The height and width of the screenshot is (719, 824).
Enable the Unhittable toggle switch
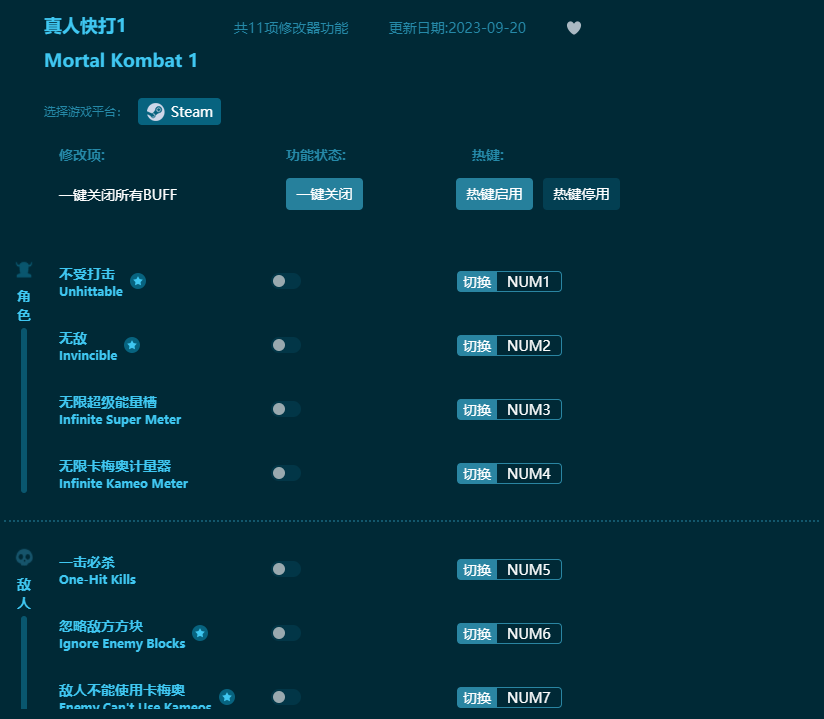286,281
